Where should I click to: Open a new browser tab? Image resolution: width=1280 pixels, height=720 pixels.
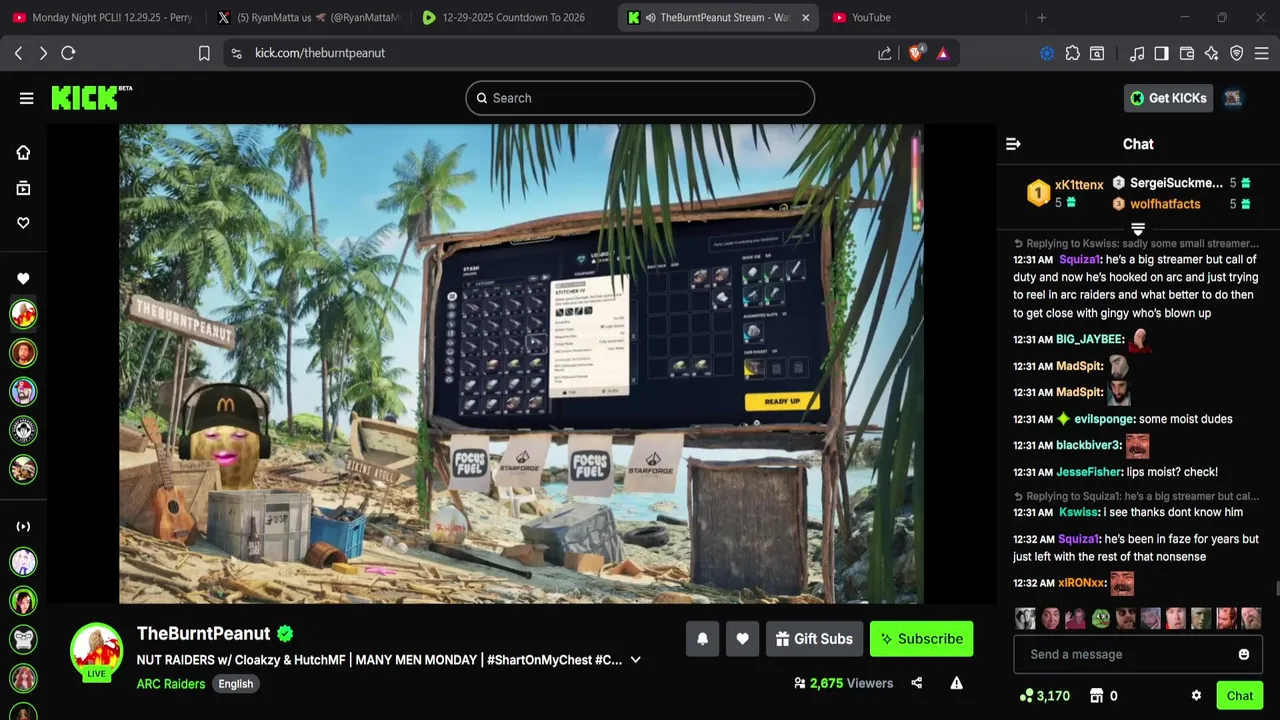pyautogui.click(x=1041, y=17)
